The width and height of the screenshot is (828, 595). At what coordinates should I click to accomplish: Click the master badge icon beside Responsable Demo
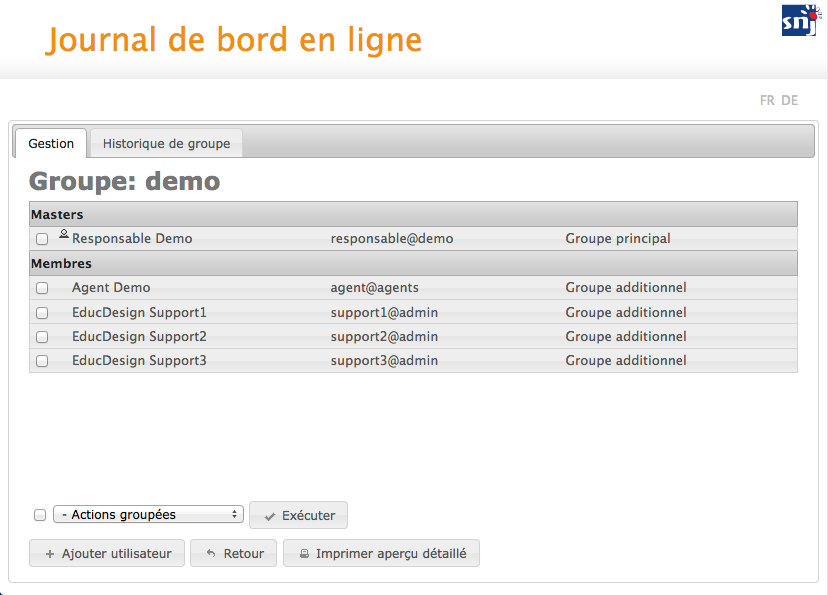pos(63,233)
